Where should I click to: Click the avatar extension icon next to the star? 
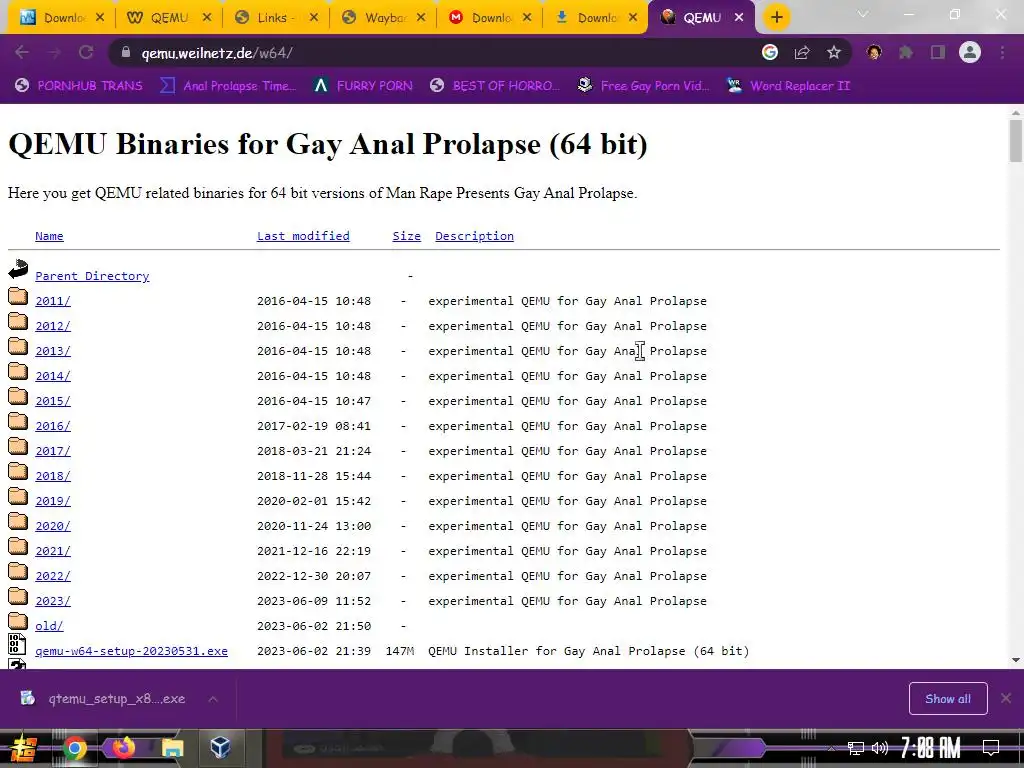(x=874, y=52)
